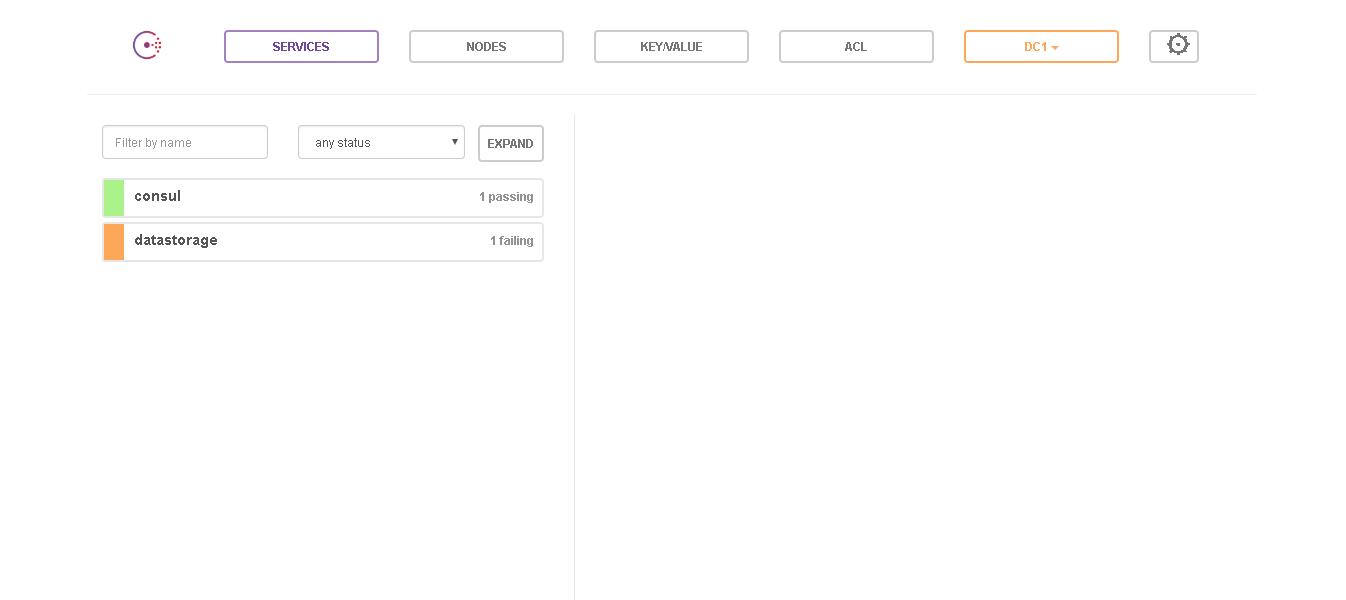Switch to the Services tab
Viewport: 1346px width, 600px height.
(x=301, y=46)
